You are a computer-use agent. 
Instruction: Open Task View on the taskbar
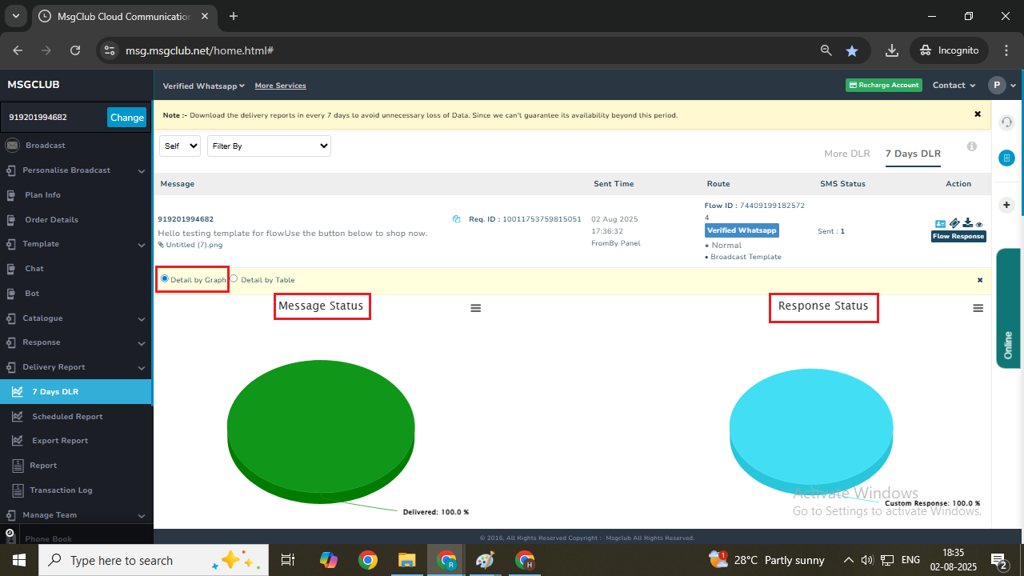(x=287, y=560)
